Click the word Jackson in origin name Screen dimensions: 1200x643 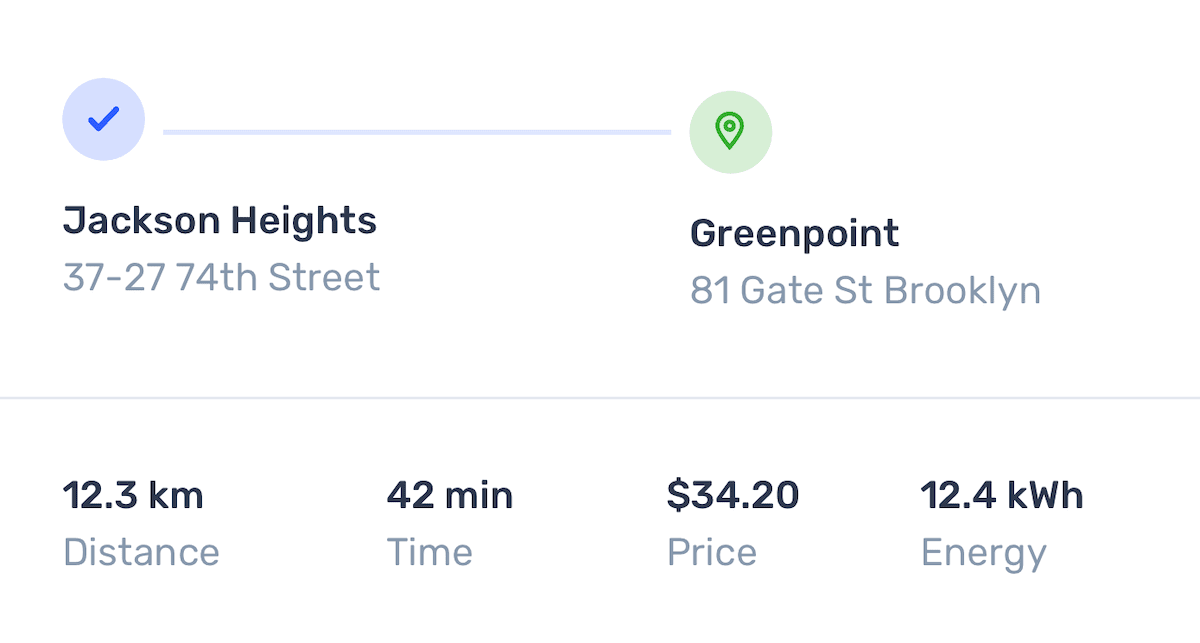pyautogui.click(x=142, y=221)
